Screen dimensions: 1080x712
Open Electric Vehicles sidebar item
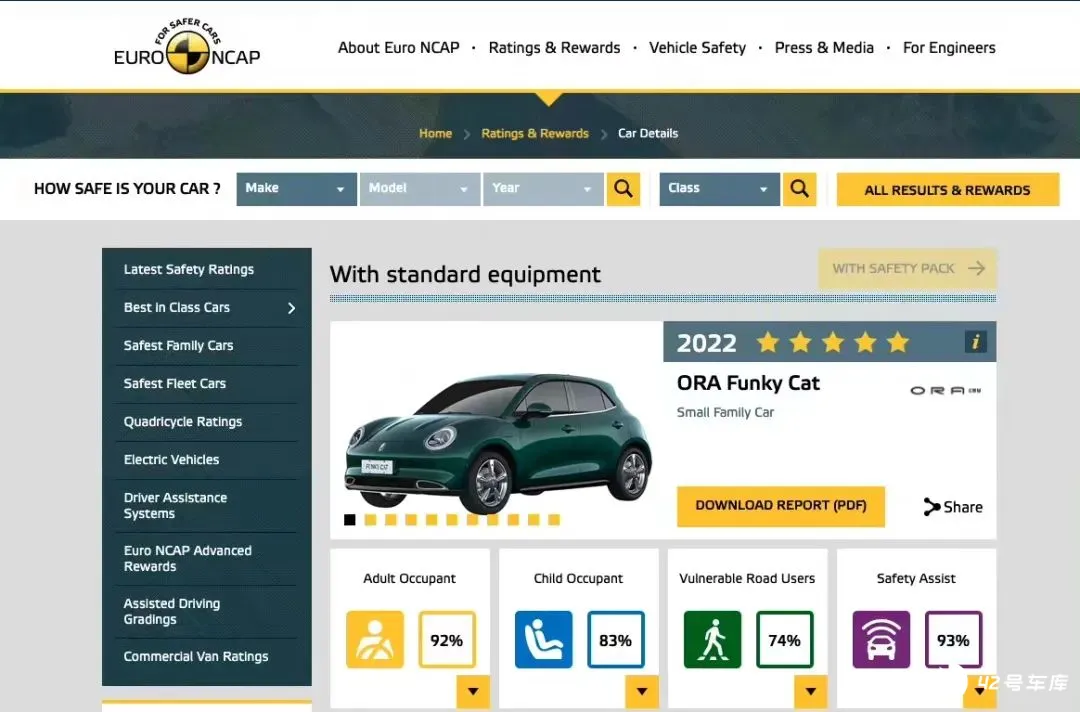click(x=172, y=459)
